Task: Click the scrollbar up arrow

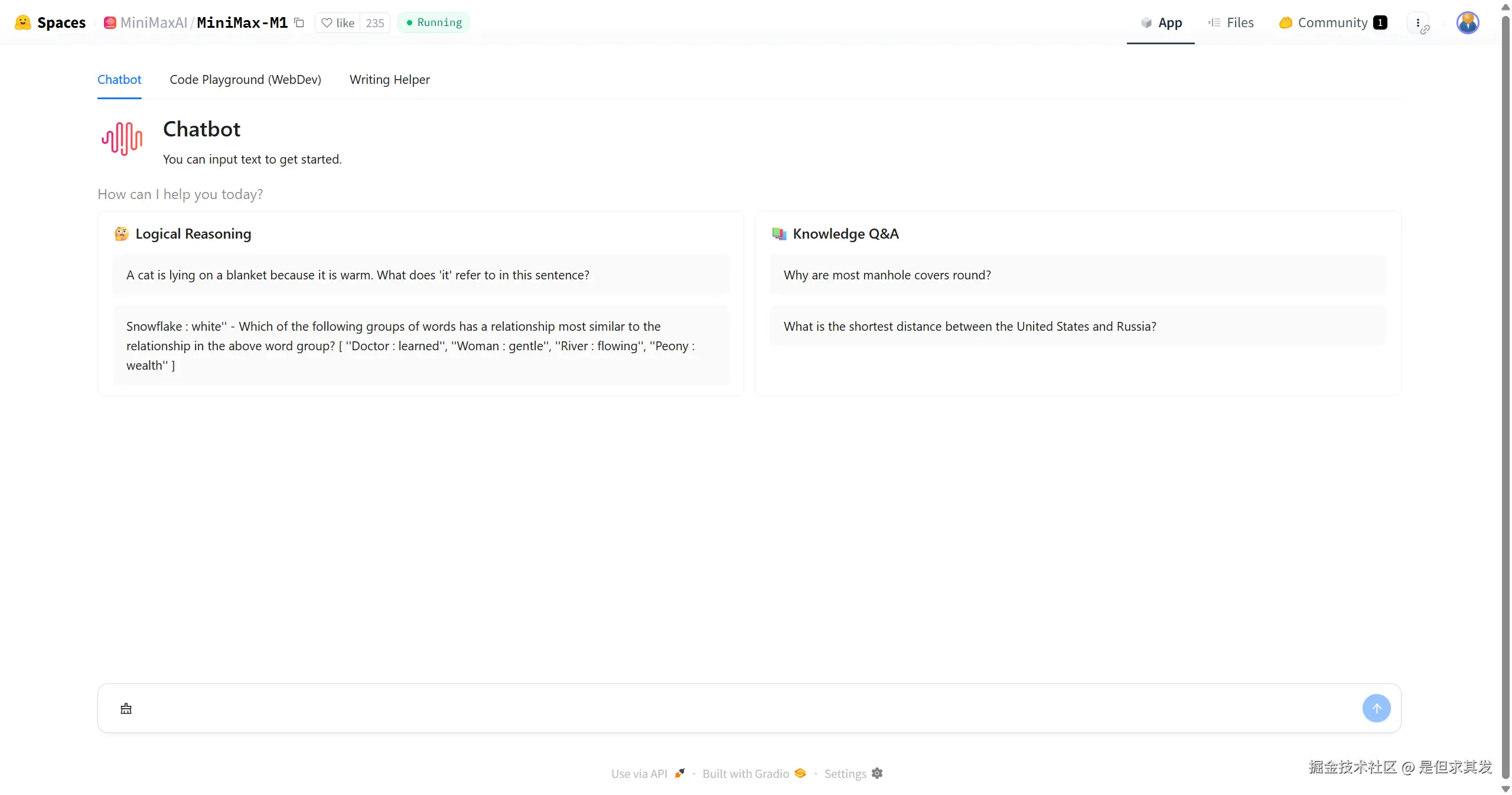Action: pyautogui.click(x=1506, y=6)
